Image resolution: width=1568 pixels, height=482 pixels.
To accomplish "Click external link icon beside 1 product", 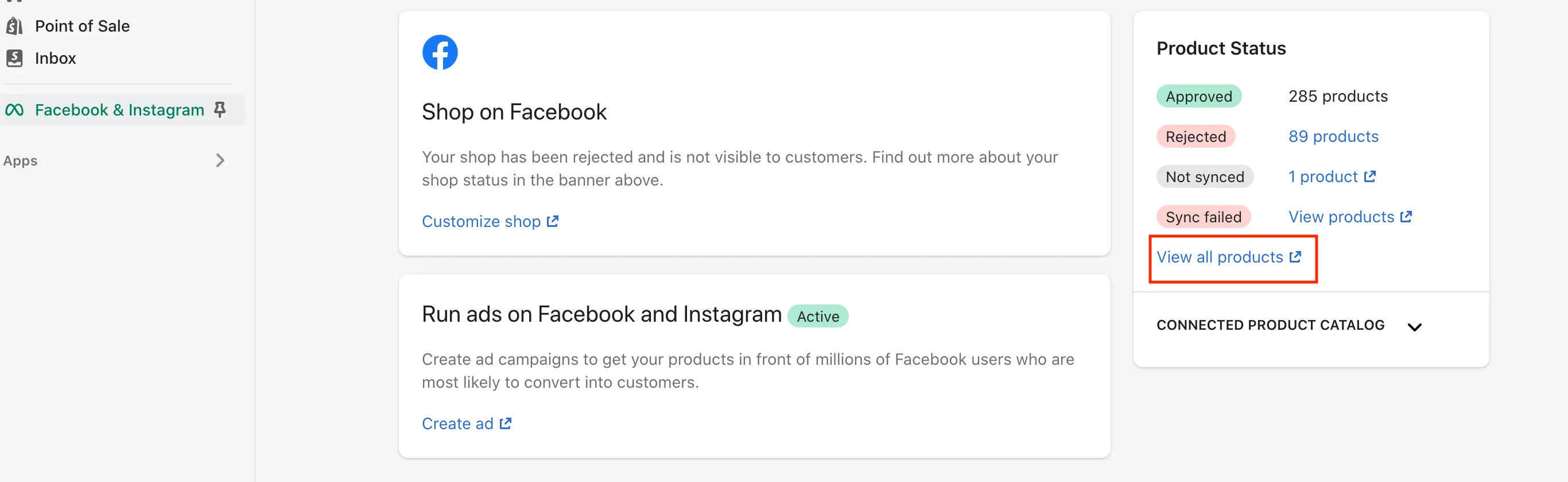I will click(1369, 177).
